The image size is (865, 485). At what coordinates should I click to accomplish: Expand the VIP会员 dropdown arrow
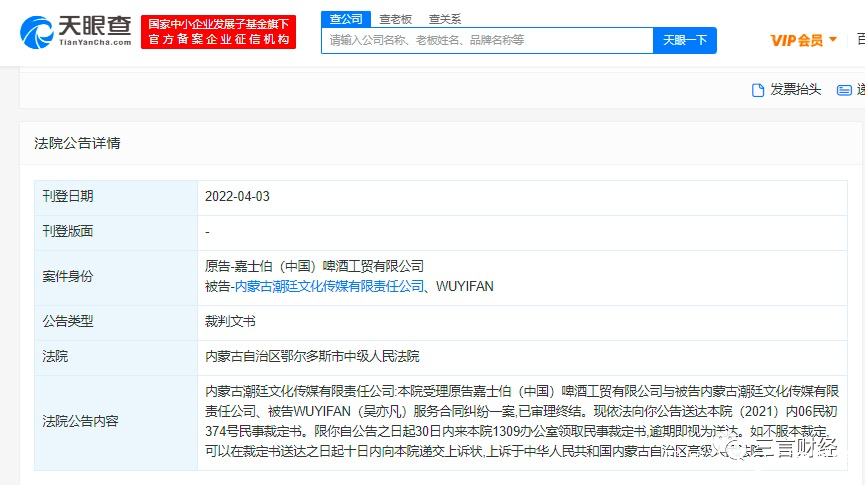pos(833,39)
